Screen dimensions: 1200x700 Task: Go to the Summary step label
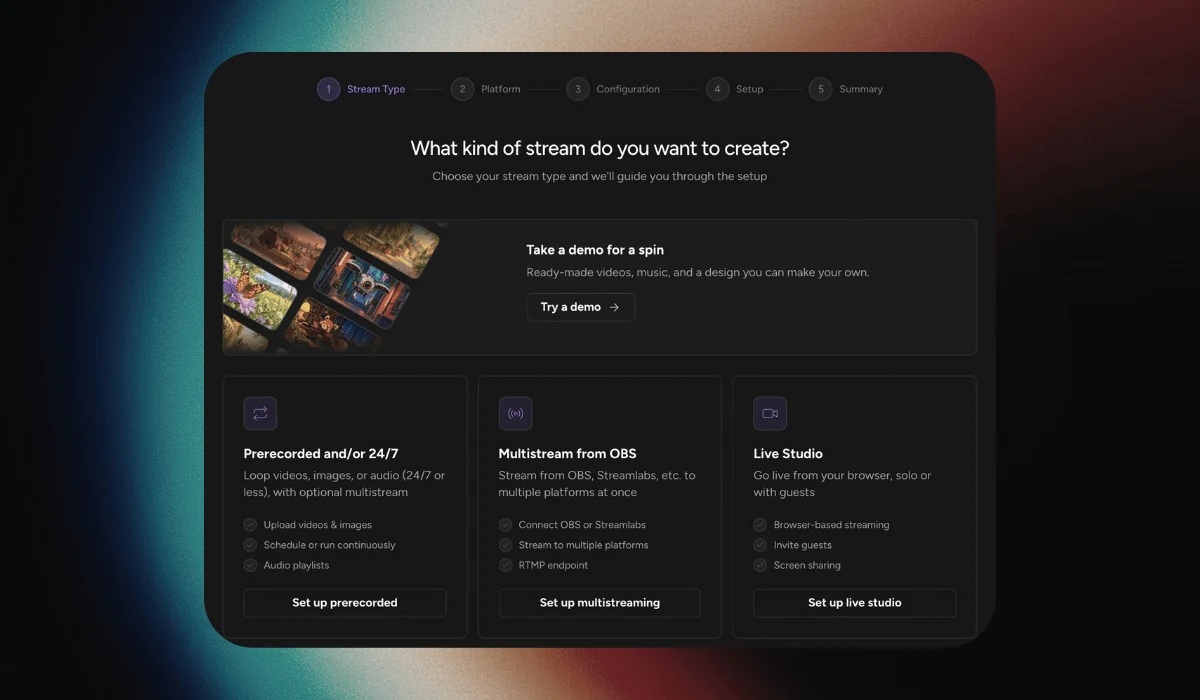[x=861, y=89]
